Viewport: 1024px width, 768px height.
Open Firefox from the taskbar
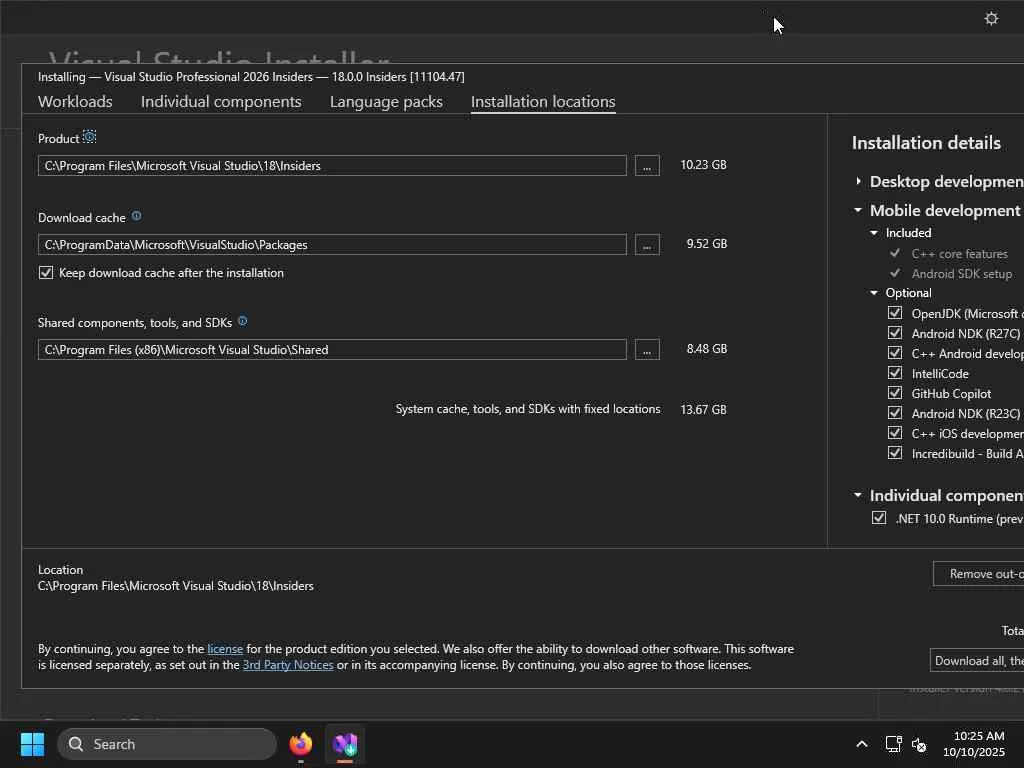pyautogui.click(x=300, y=744)
